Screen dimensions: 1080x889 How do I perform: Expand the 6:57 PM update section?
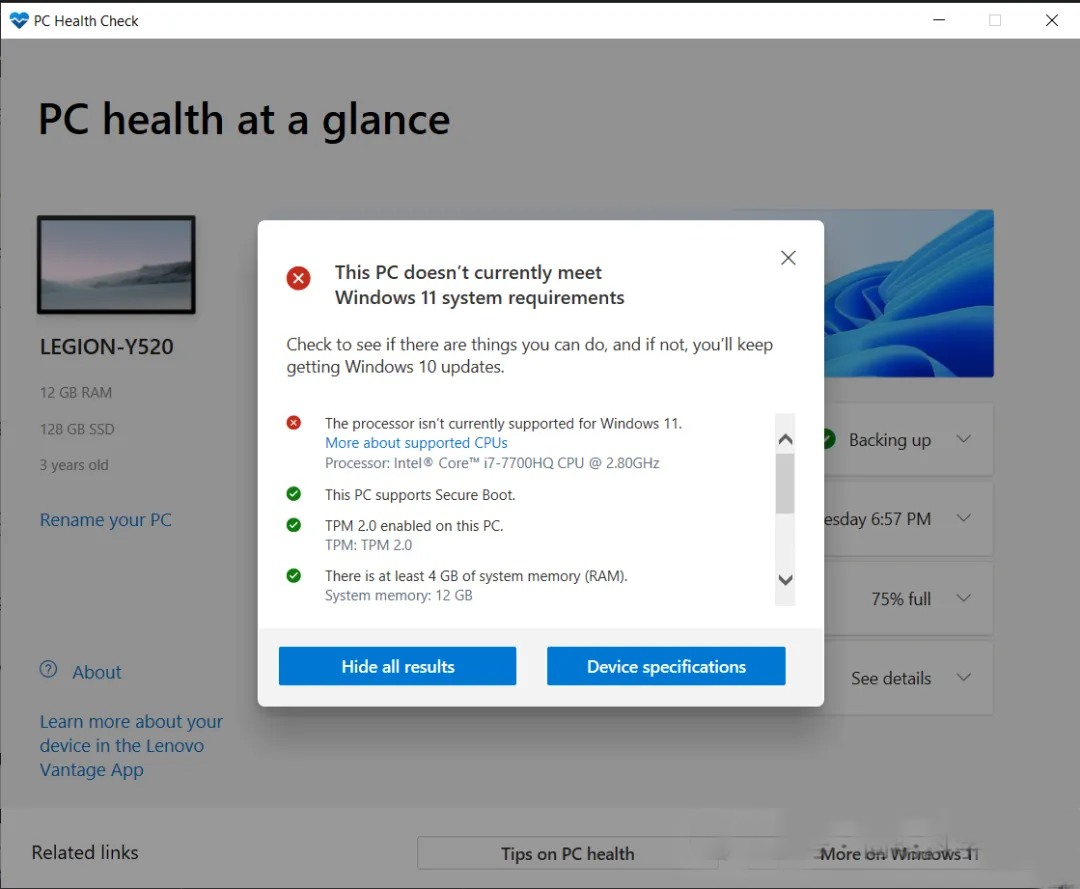click(x=964, y=518)
